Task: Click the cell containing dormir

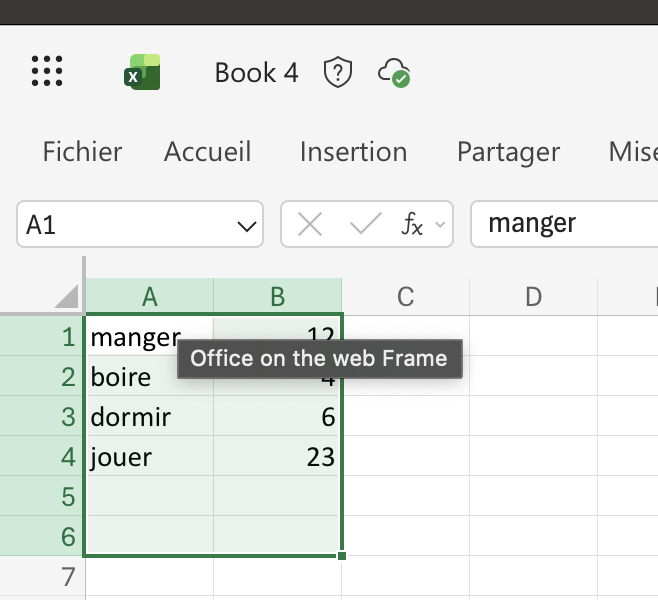Action: point(150,417)
